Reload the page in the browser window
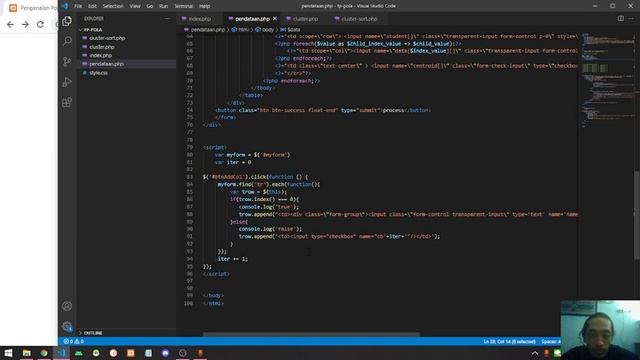640x360 pixels. 40,24
